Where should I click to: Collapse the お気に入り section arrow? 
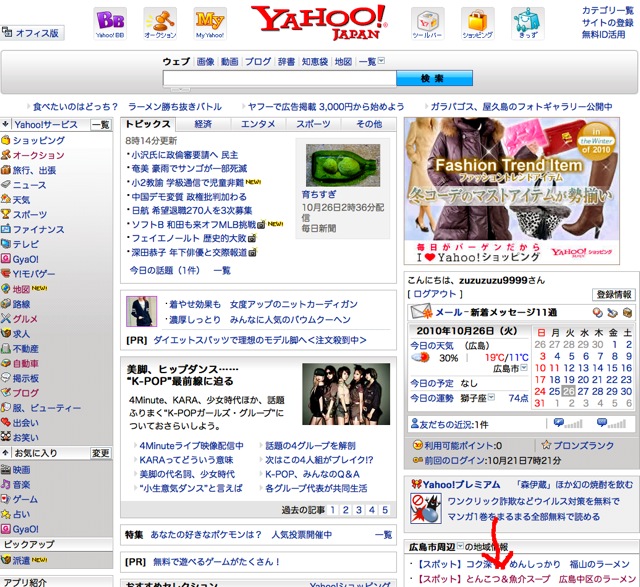tap(5, 453)
